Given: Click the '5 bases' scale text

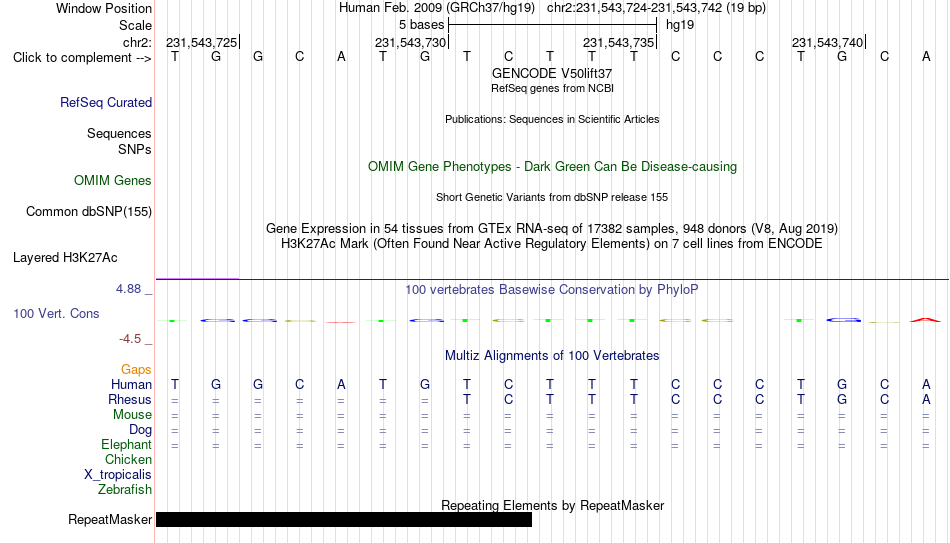Looking at the screenshot, I should pos(422,25).
